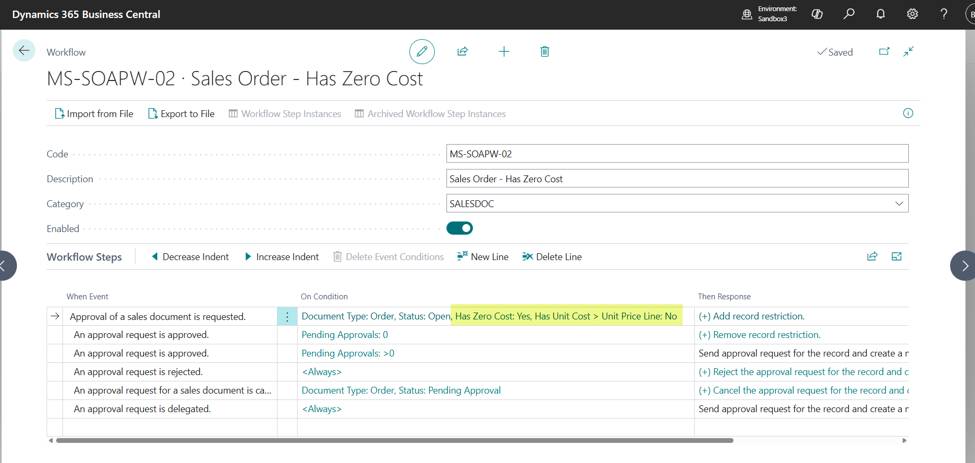Go back with the arrow next to Workflow

click(x=24, y=51)
